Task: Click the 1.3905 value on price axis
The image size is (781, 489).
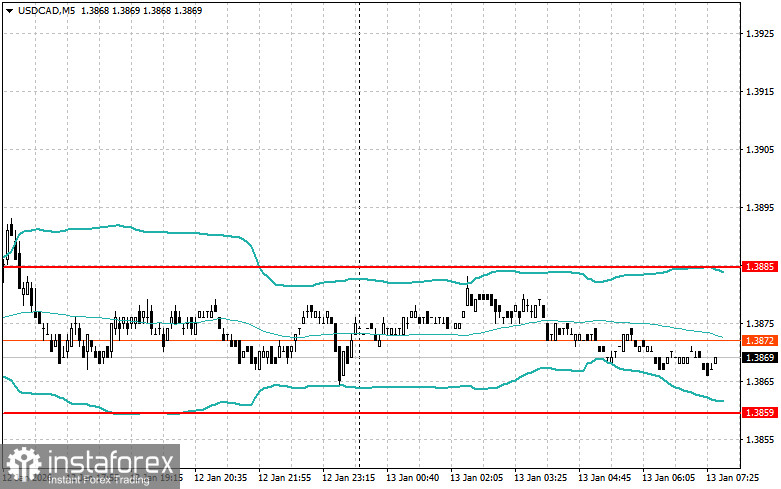Action: click(760, 150)
